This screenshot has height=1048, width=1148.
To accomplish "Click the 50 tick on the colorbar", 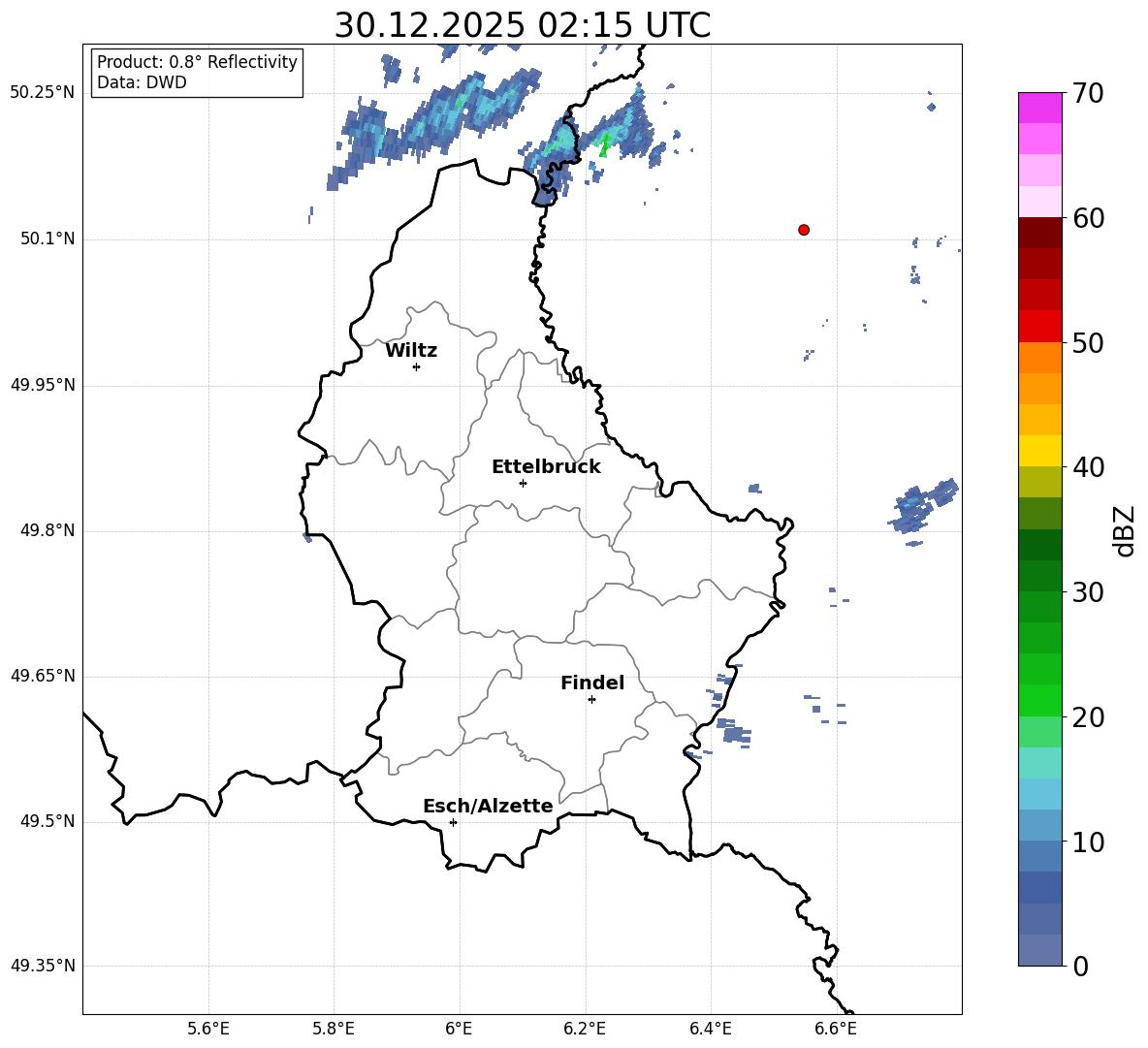I will (1088, 342).
